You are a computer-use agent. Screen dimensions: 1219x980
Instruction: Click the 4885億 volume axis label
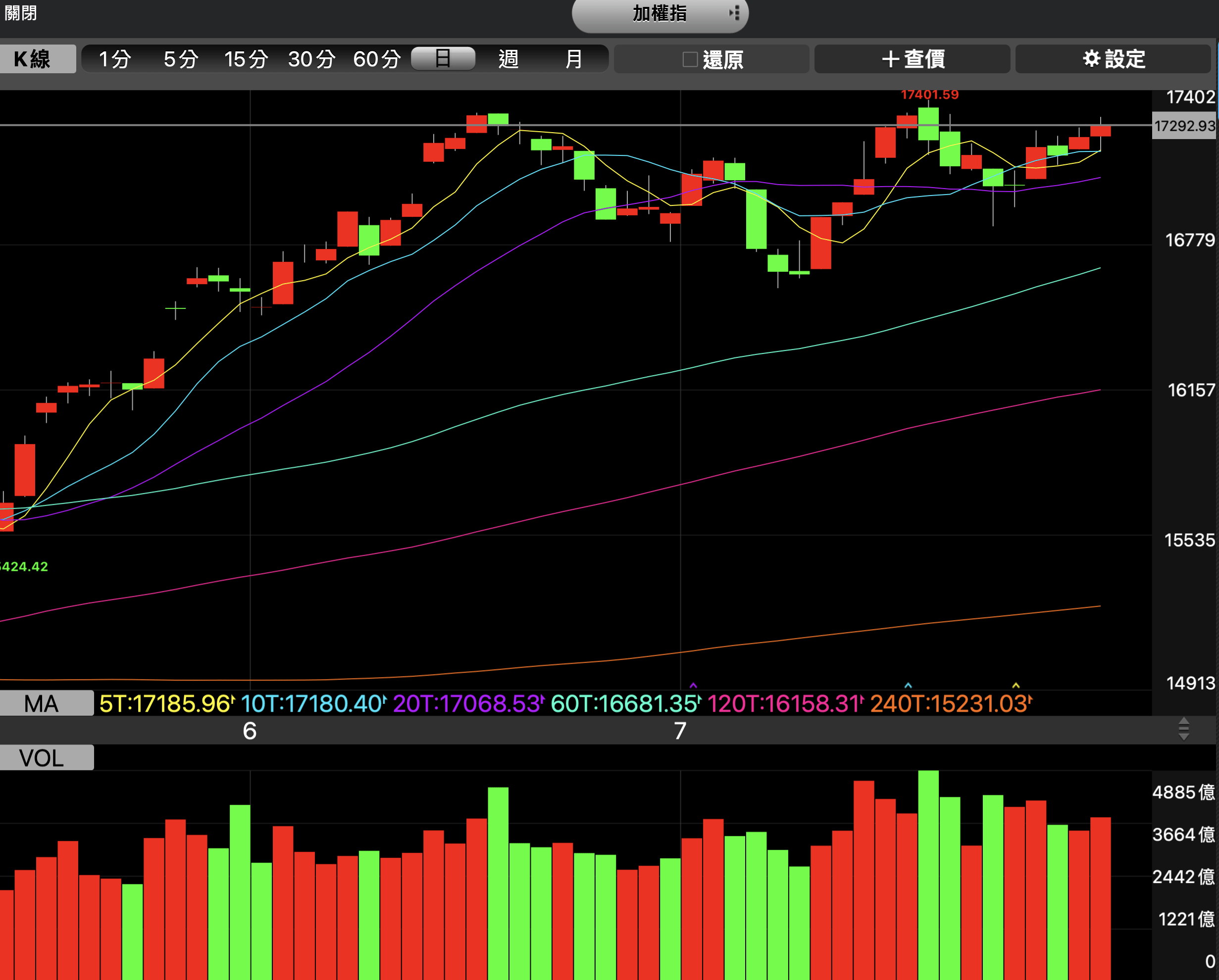(x=1183, y=792)
